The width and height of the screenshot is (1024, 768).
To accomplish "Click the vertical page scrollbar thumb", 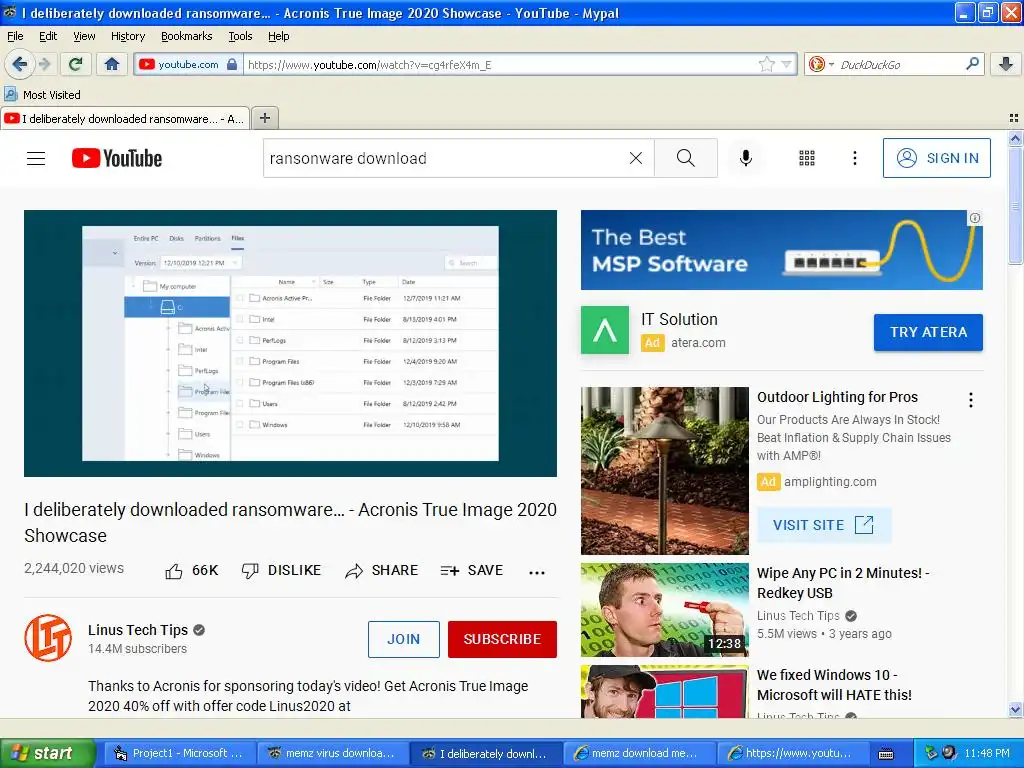I will tap(1015, 206).
